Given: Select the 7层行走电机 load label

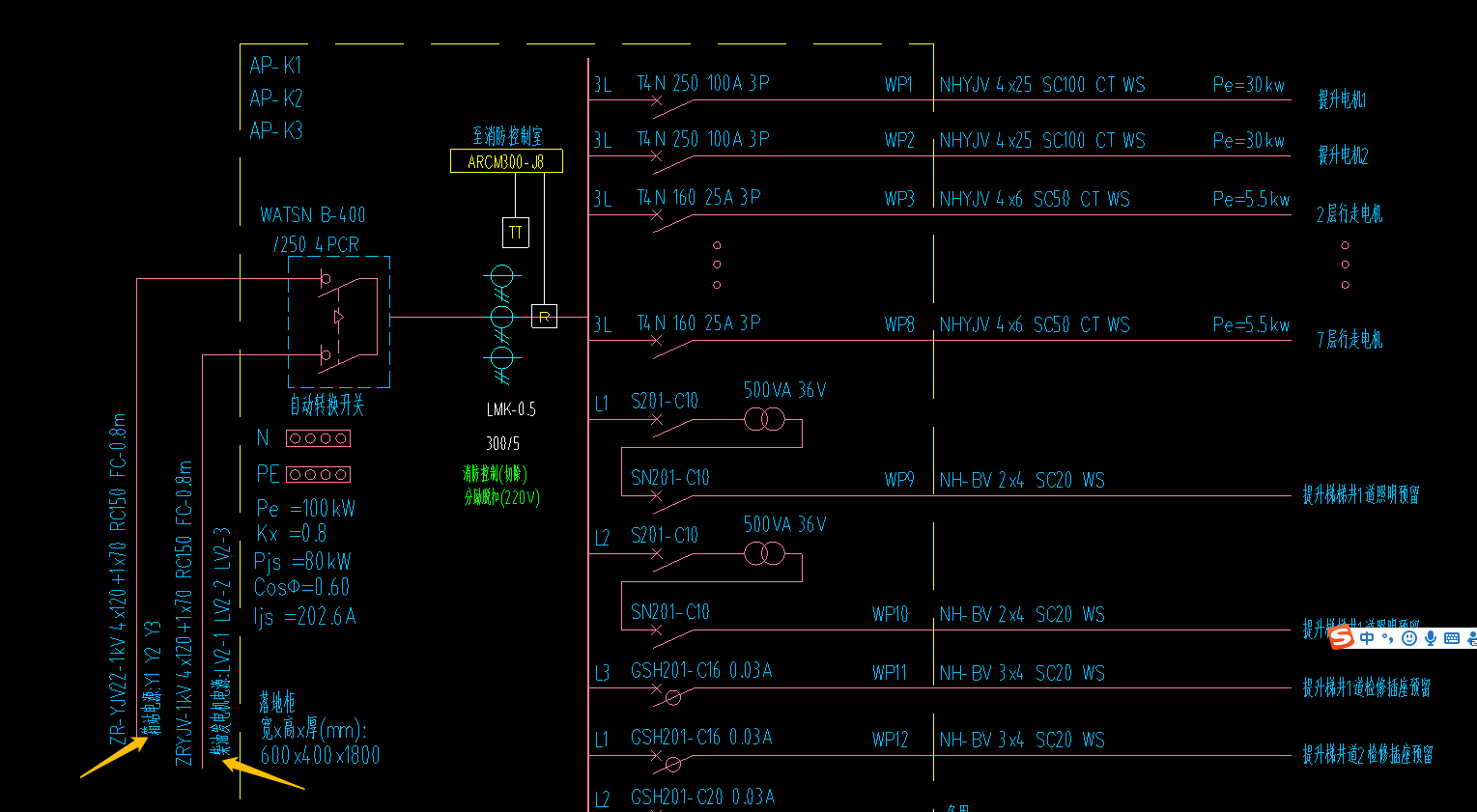Looking at the screenshot, I should point(1349,339).
